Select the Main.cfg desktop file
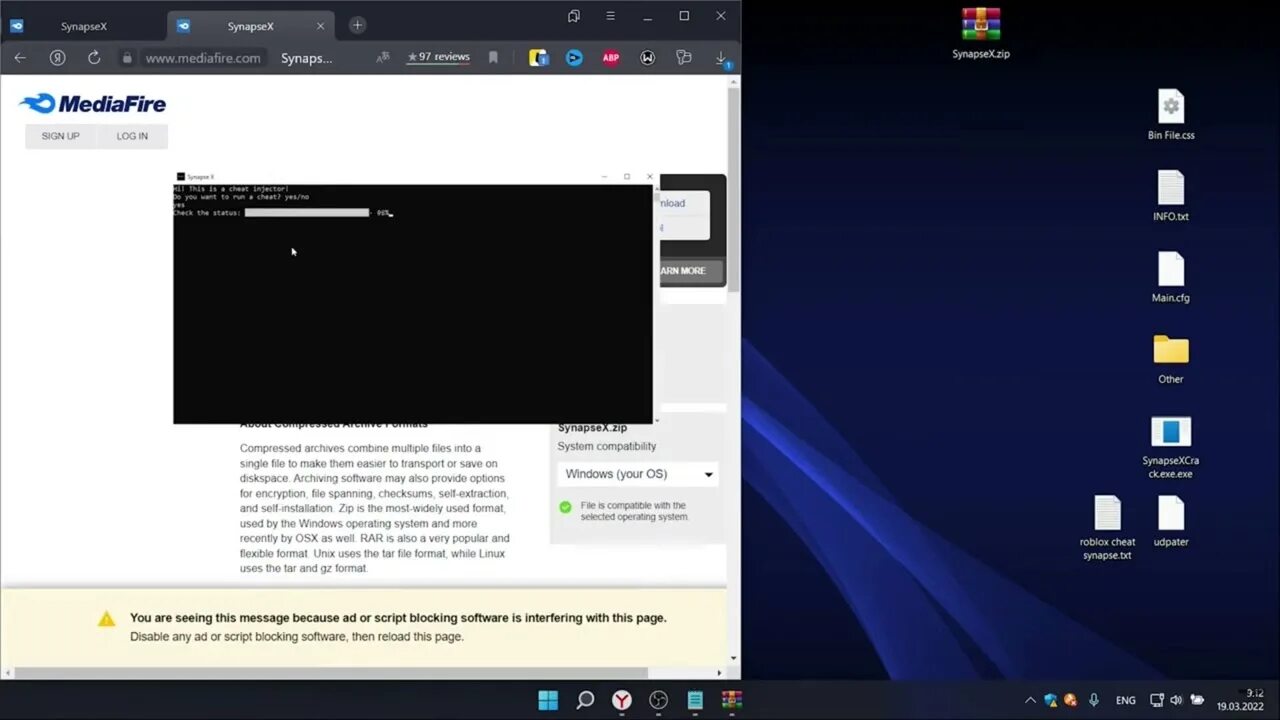The image size is (1280, 720). (x=1171, y=277)
